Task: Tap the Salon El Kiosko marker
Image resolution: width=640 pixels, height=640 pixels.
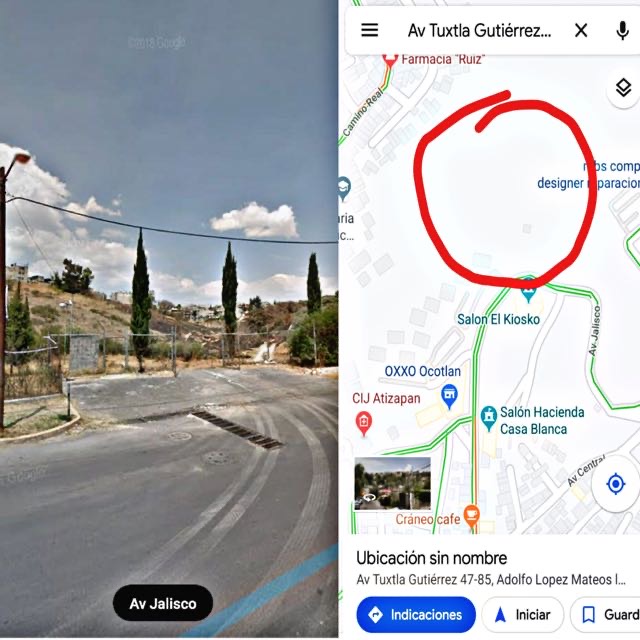Action: click(528, 290)
